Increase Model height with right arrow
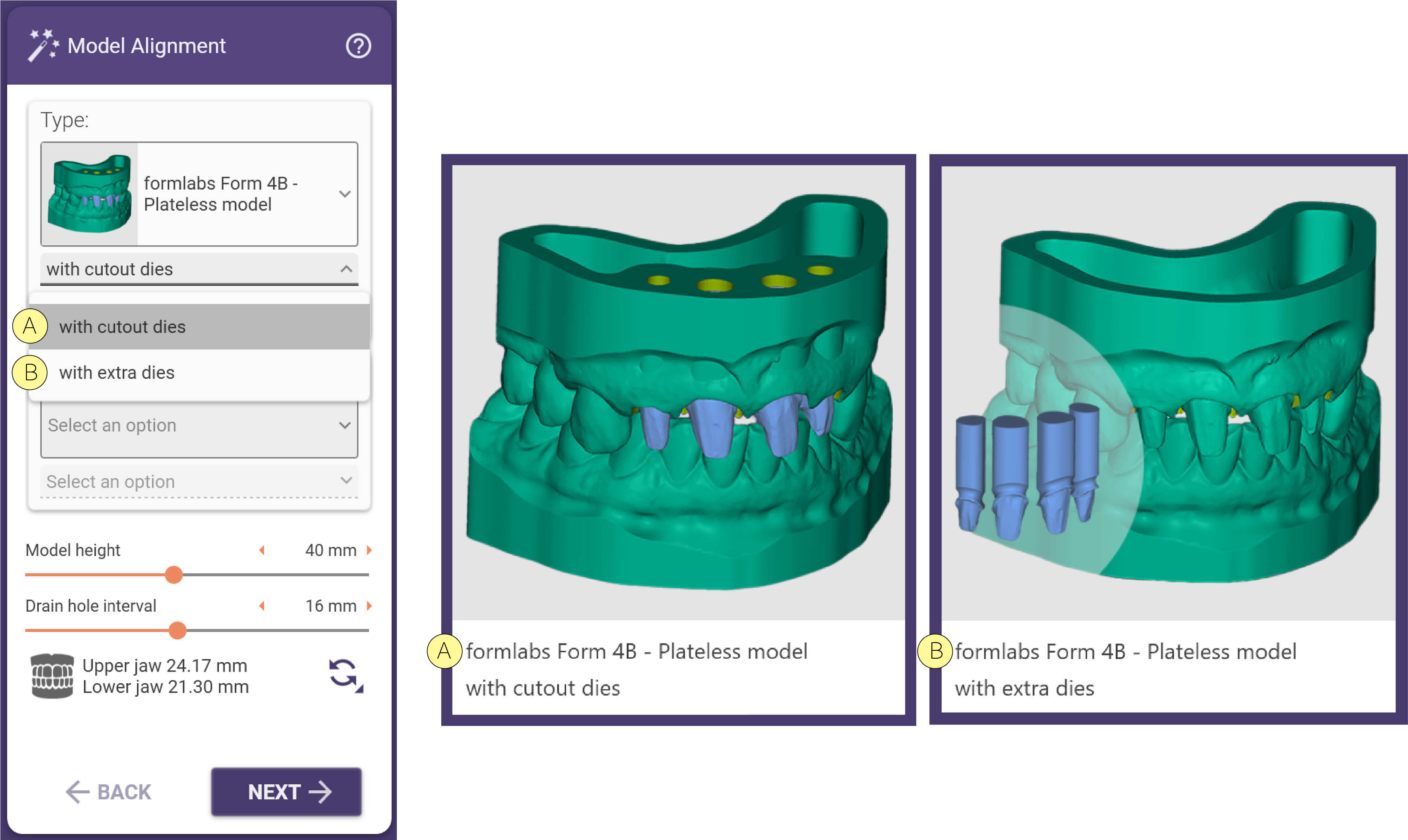Screen dimensions: 1408x840 [369, 550]
